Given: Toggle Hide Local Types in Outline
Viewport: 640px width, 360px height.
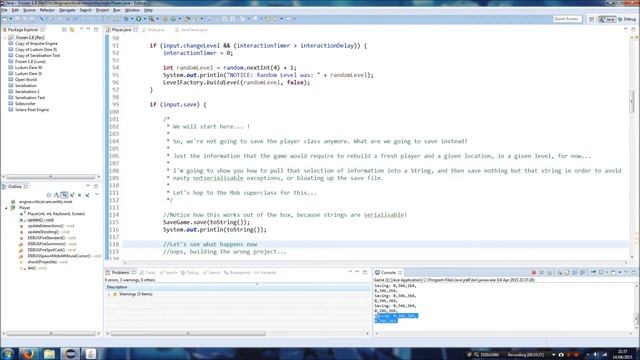Looking at the screenshot, I should pos(87,195).
